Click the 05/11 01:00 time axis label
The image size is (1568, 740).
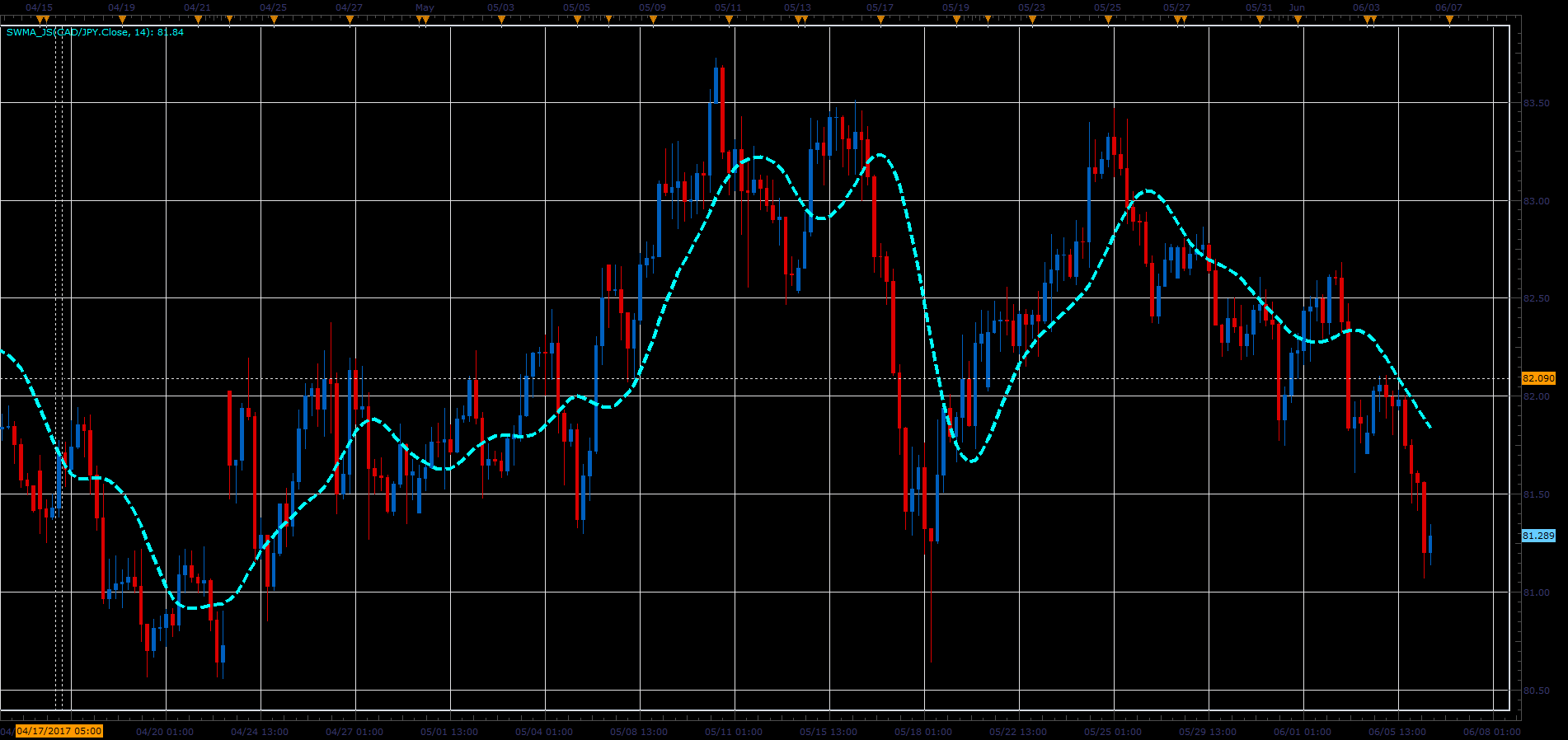click(x=734, y=732)
